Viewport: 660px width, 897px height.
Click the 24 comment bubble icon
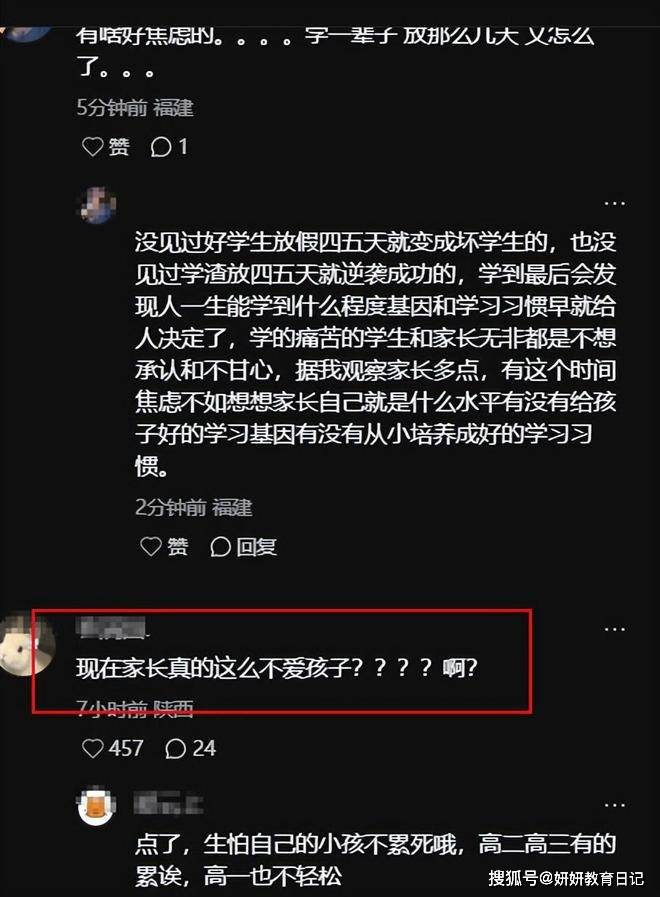click(x=175, y=748)
